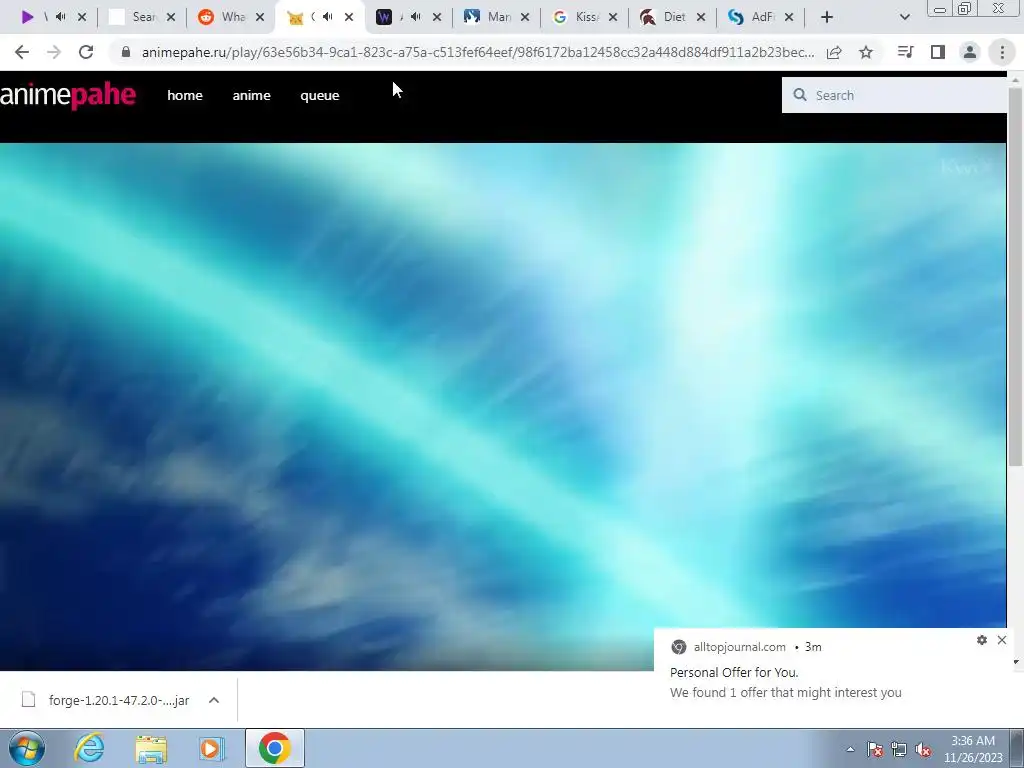Open Windows Media Player from taskbar
1024x768 pixels.
point(212,748)
